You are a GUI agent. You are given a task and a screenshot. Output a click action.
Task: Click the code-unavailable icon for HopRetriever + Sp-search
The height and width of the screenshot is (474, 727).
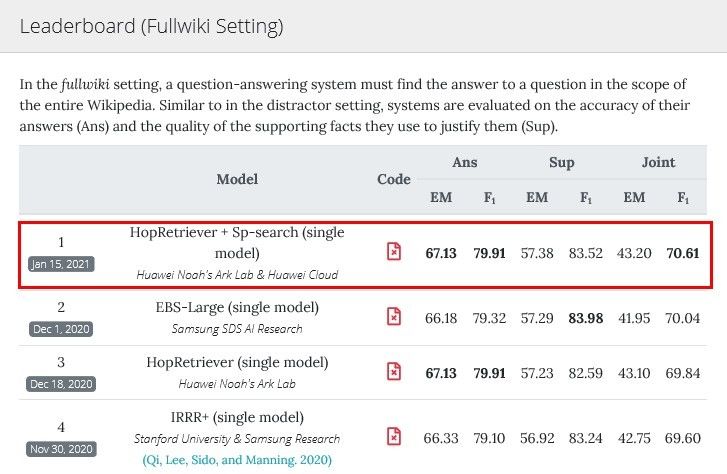pyautogui.click(x=394, y=252)
